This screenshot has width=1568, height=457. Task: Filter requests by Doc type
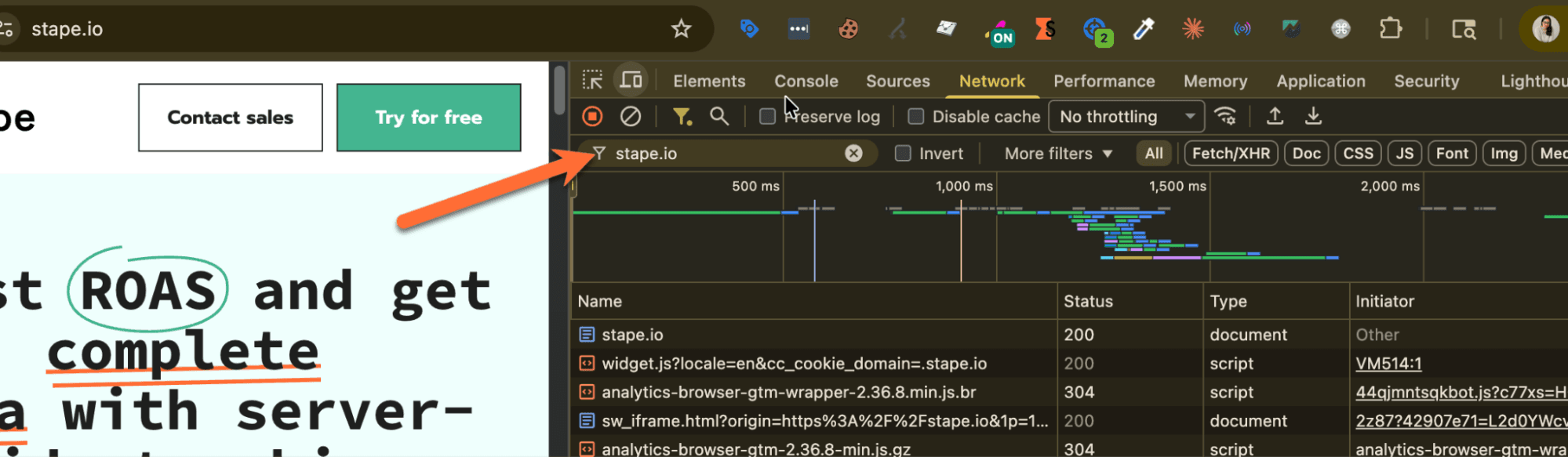[x=1306, y=154]
